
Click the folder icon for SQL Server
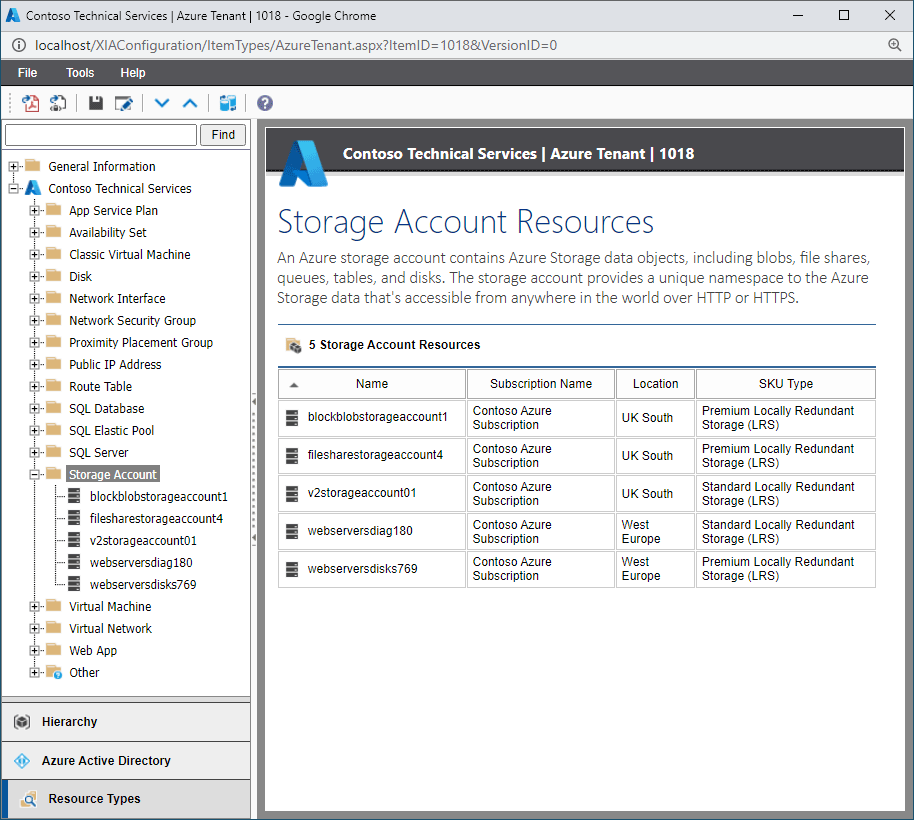click(x=54, y=452)
